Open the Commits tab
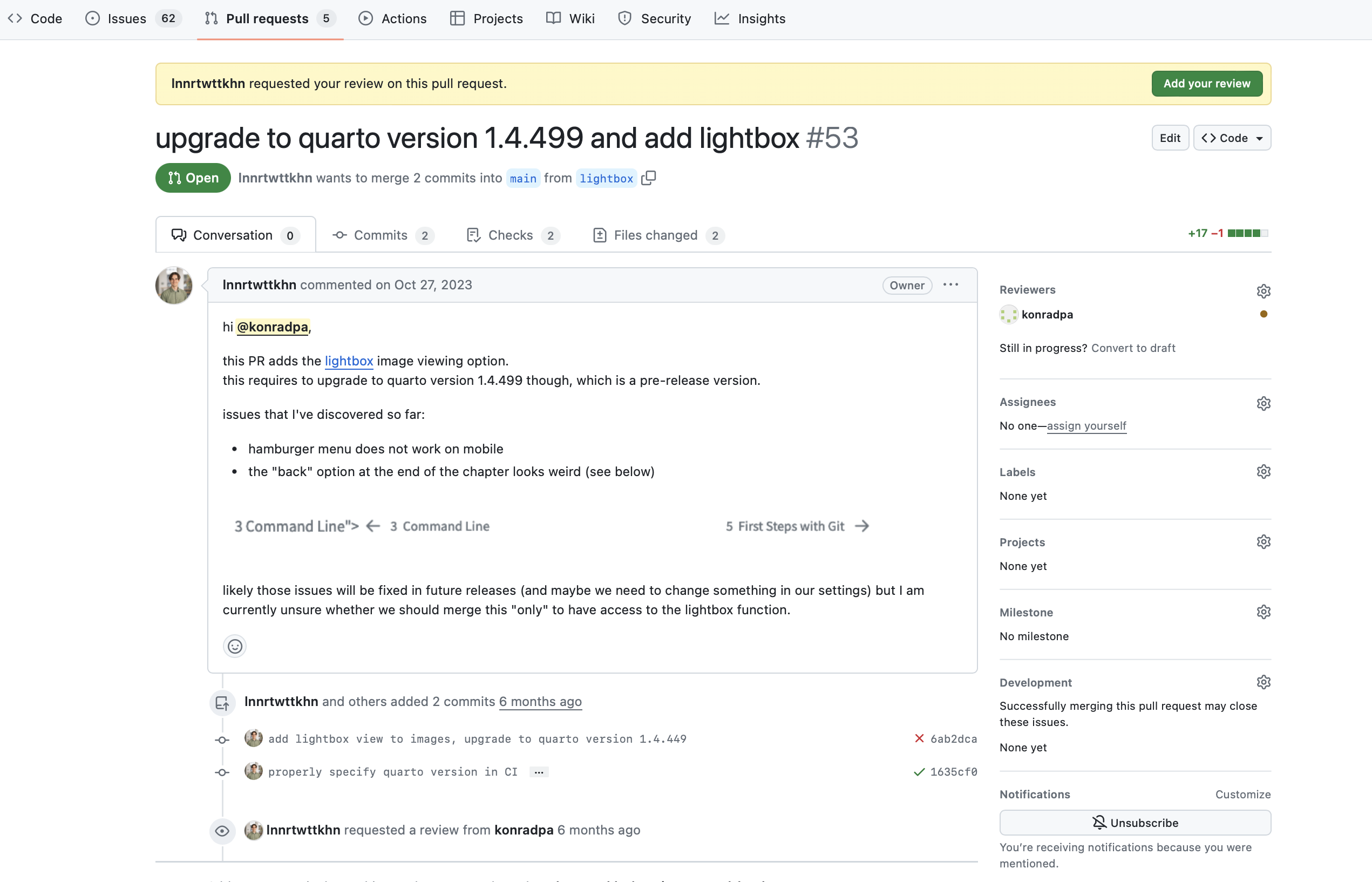 (383, 235)
